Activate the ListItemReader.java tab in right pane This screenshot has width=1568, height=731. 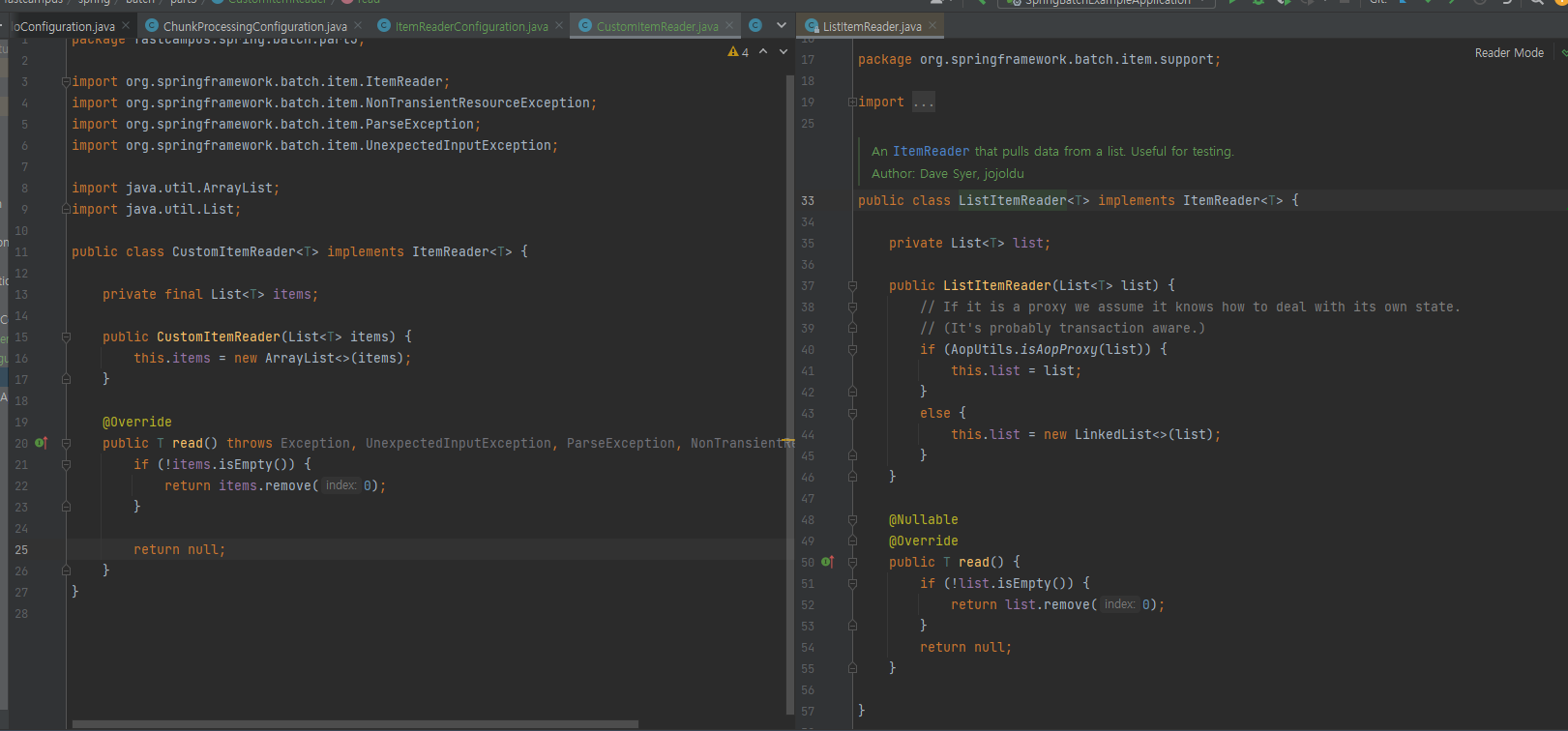[x=872, y=26]
